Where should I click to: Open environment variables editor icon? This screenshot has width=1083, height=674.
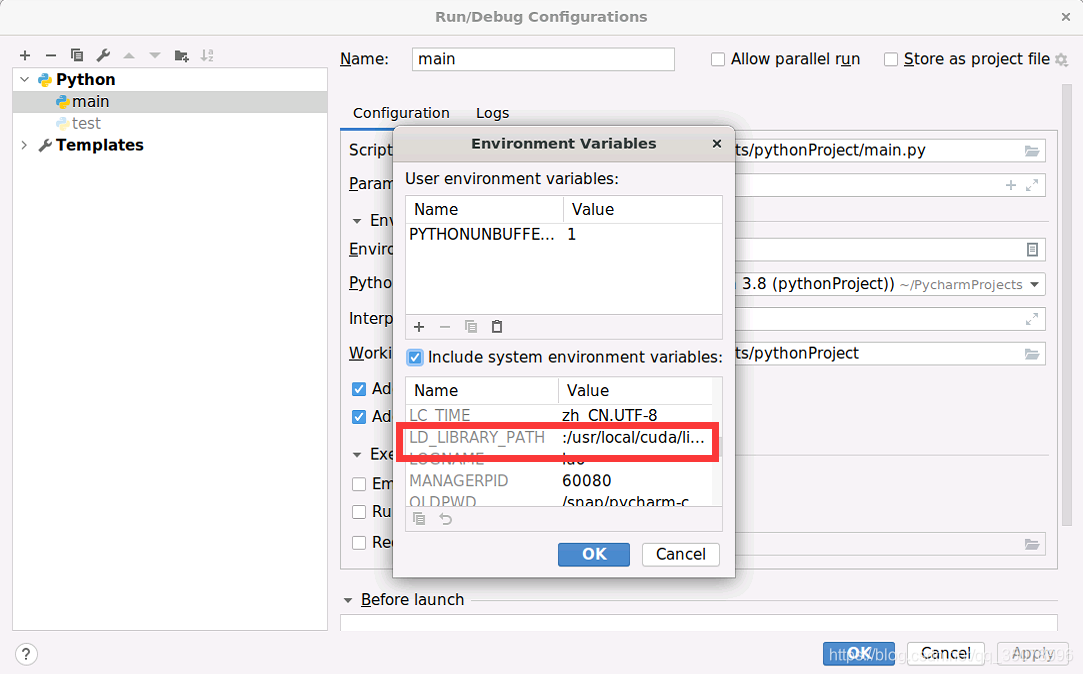tap(1032, 249)
